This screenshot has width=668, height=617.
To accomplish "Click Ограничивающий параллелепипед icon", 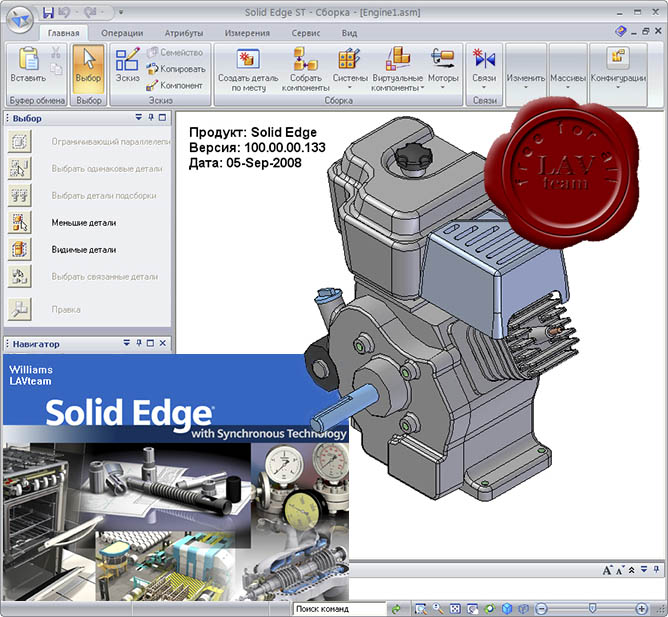I will tap(19, 141).
